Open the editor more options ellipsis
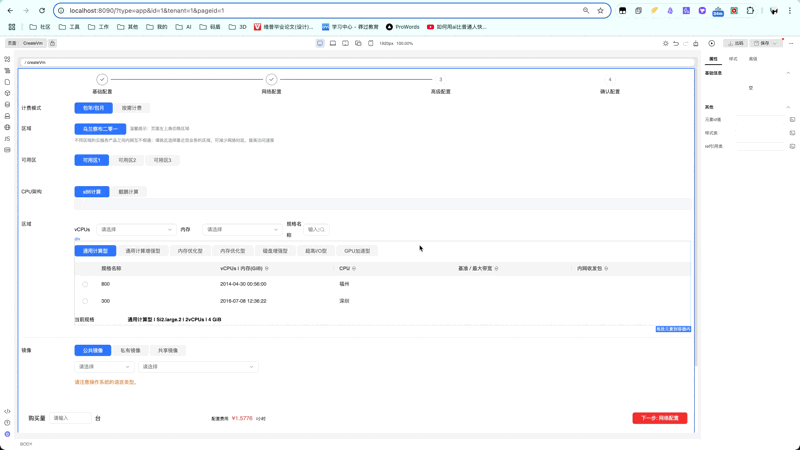Screen dimensions: 800x450 click(791, 43)
